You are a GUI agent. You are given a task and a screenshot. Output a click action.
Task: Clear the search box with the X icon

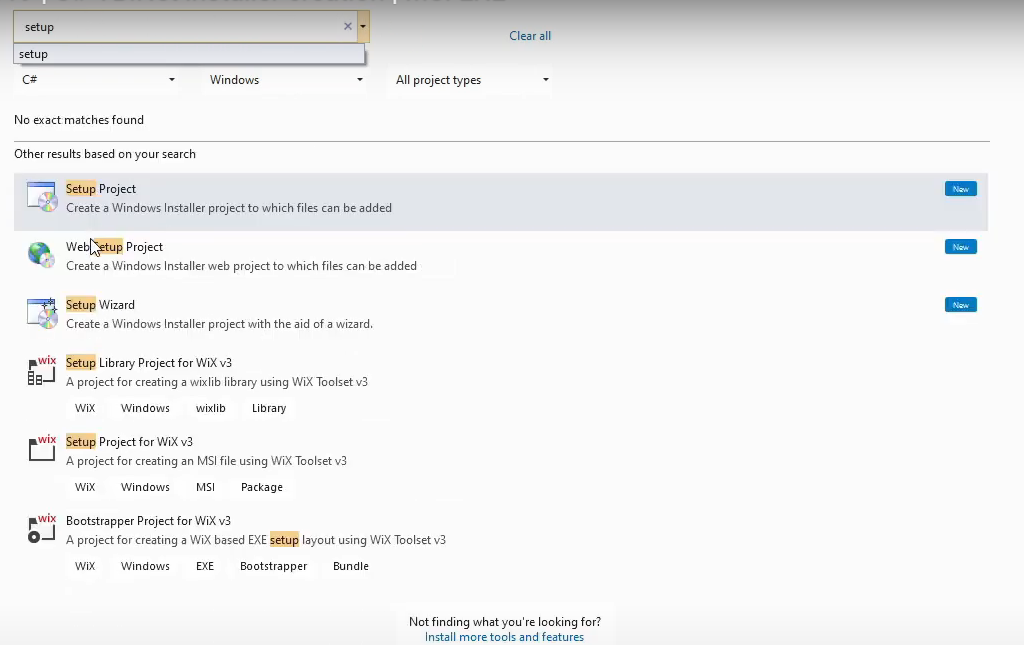(x=347, y=27)
